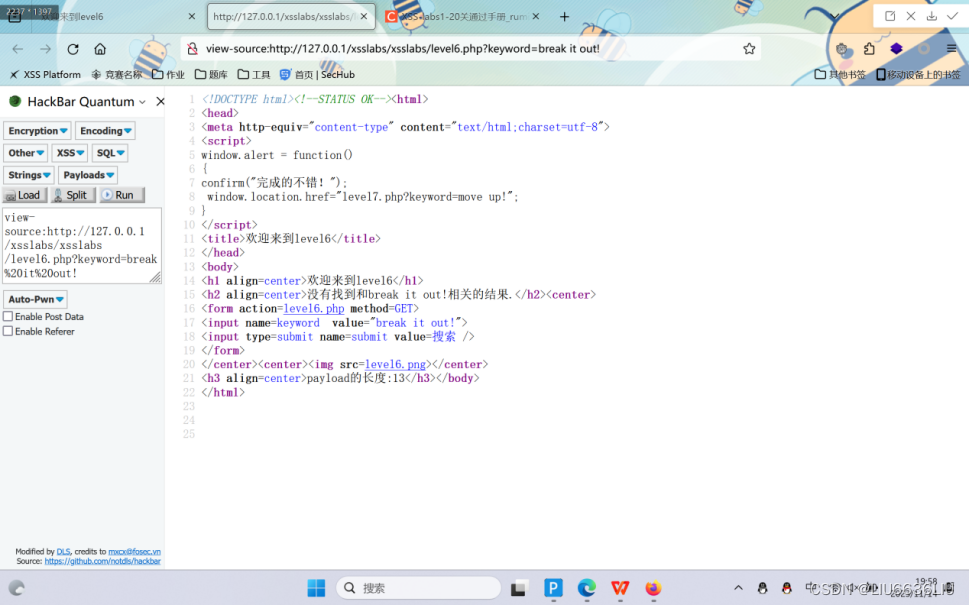Open the DLS credit link
Screen dimensions: 969x605
tap(63, 552)
